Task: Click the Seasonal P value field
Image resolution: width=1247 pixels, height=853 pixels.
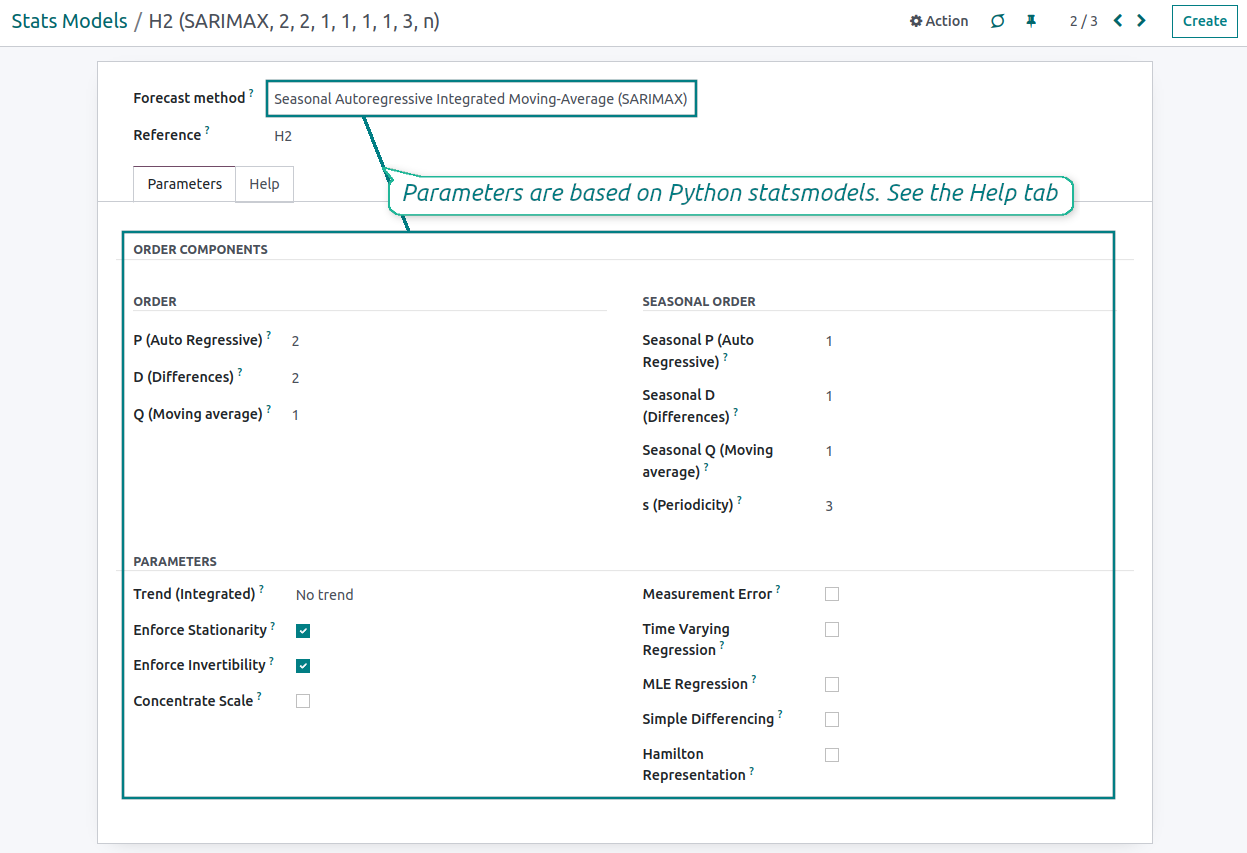Action: coord(829,341)
